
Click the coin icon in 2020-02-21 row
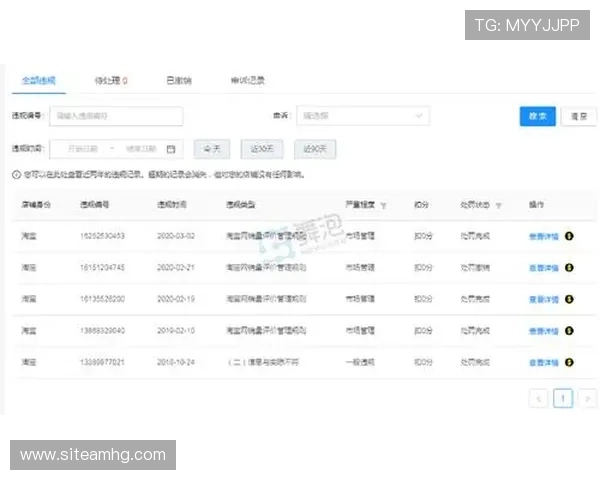tap(569, 268)
